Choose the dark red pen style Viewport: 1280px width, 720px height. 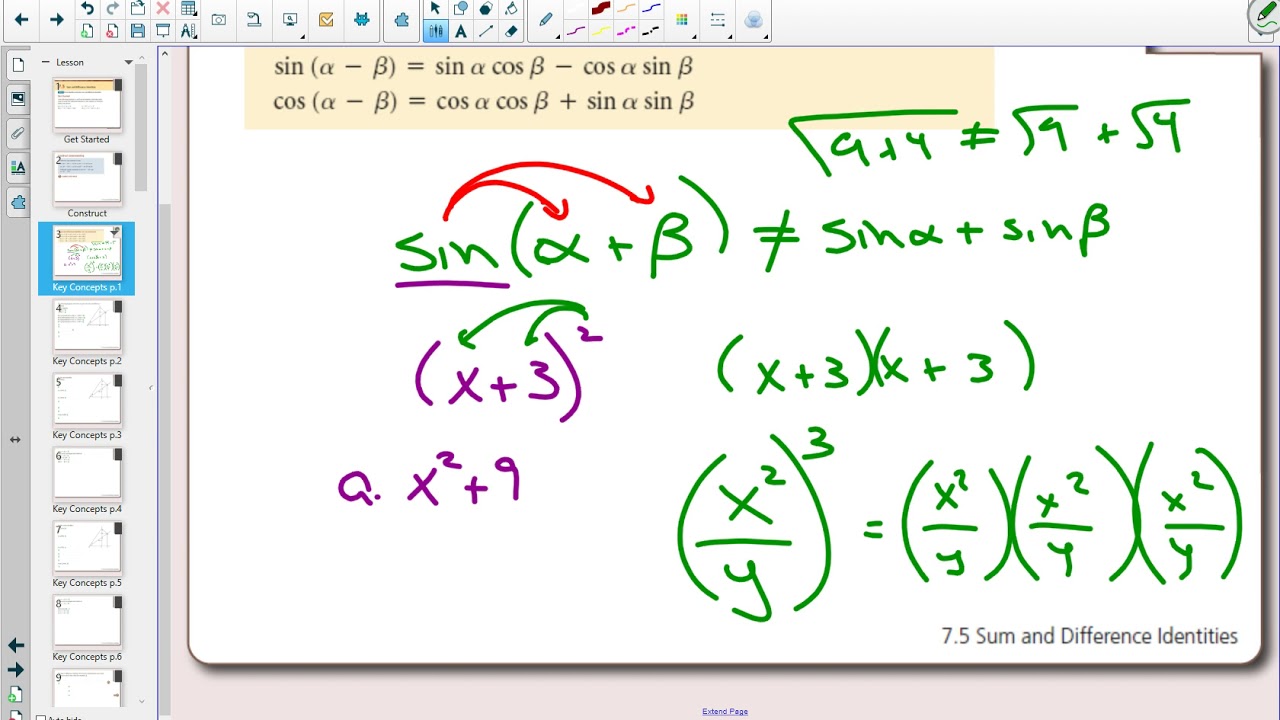coord(600,9)
